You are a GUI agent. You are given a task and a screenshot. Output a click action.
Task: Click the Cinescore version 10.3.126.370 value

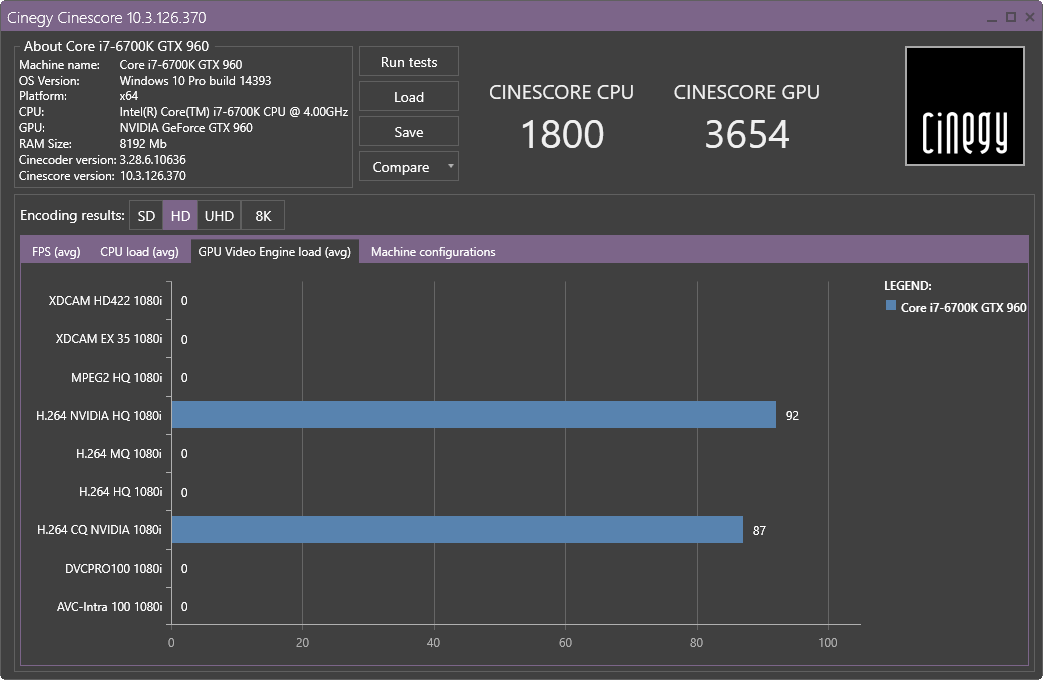tap(152, 176)
